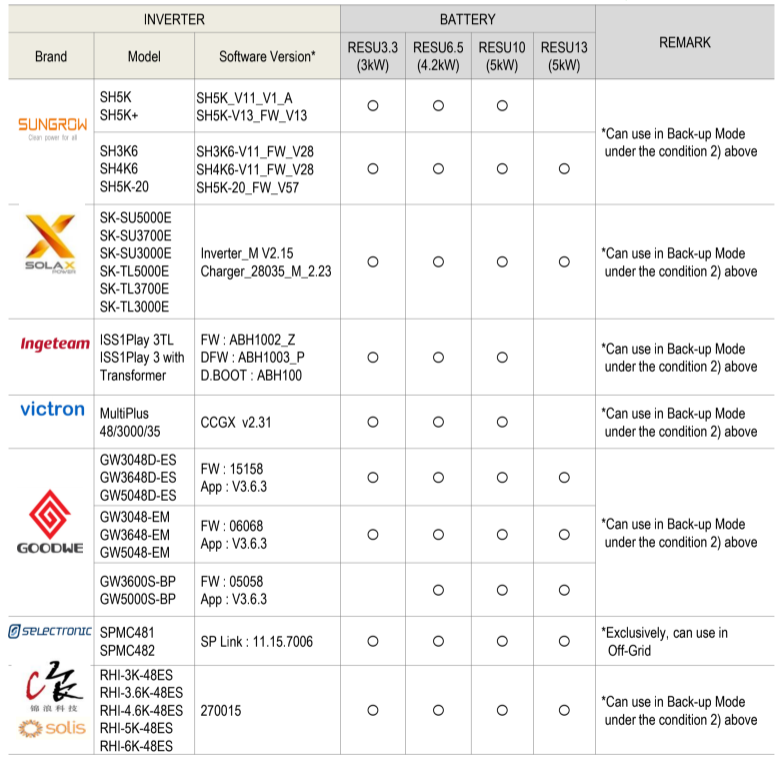Click RESU13 circle in Selectronic row

(564, 641)
